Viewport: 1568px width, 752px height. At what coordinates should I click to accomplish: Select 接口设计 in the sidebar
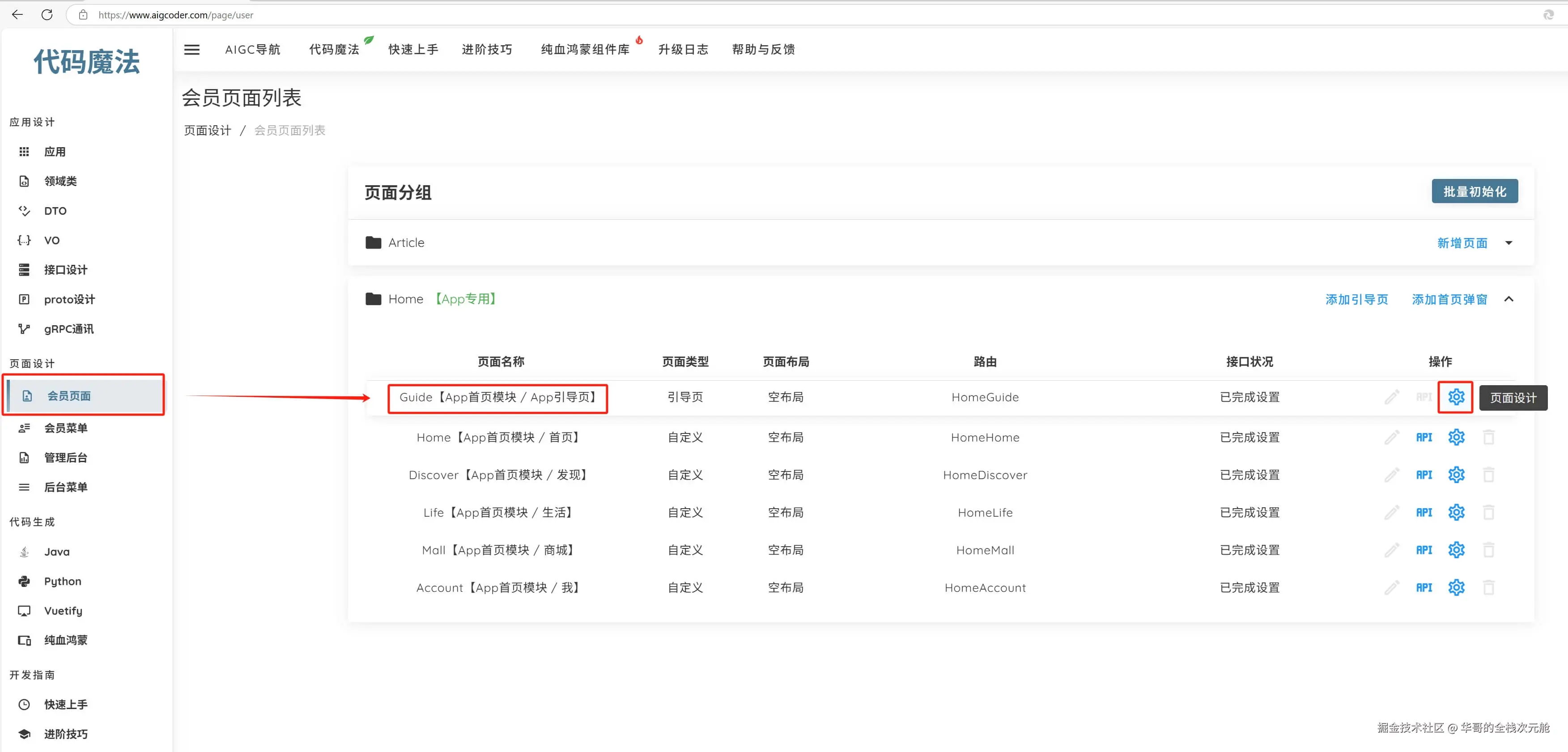click(x=65, y=270)
